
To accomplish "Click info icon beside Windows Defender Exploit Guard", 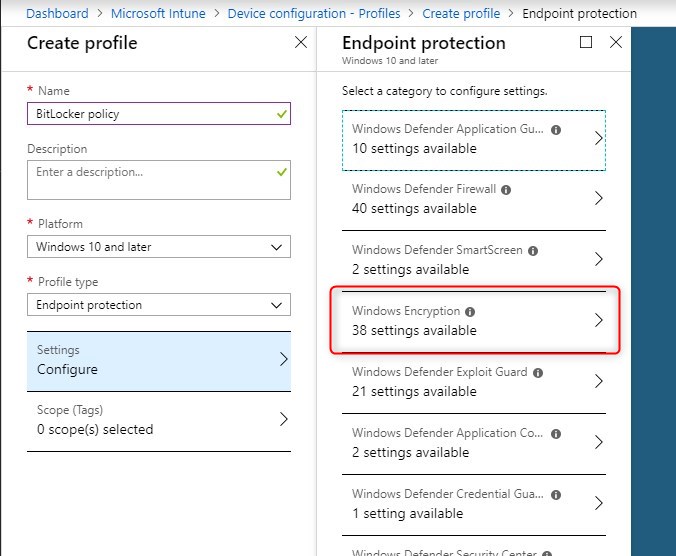I will coord(538,373).
